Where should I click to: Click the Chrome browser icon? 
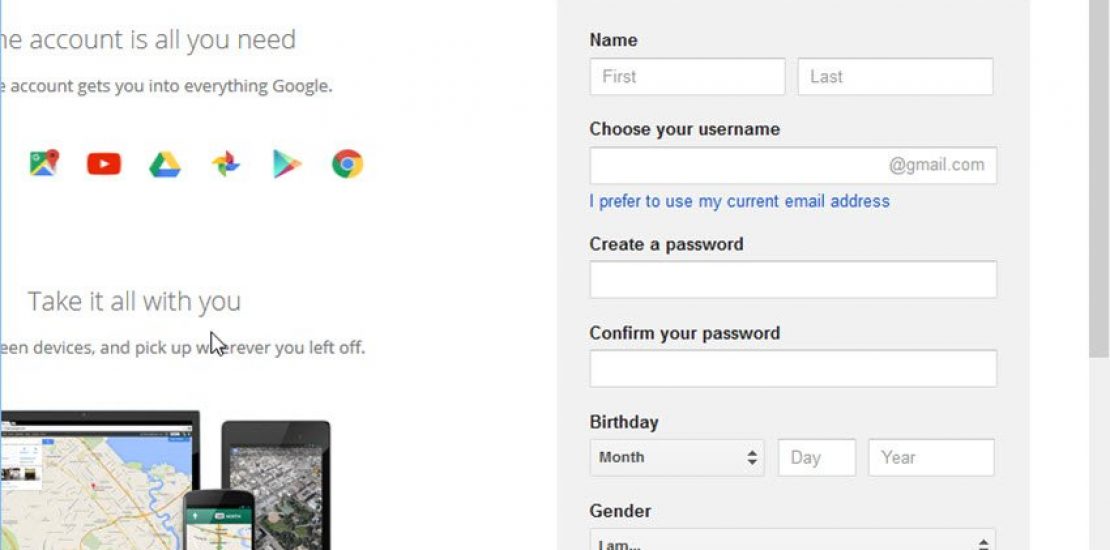[347, 164]
